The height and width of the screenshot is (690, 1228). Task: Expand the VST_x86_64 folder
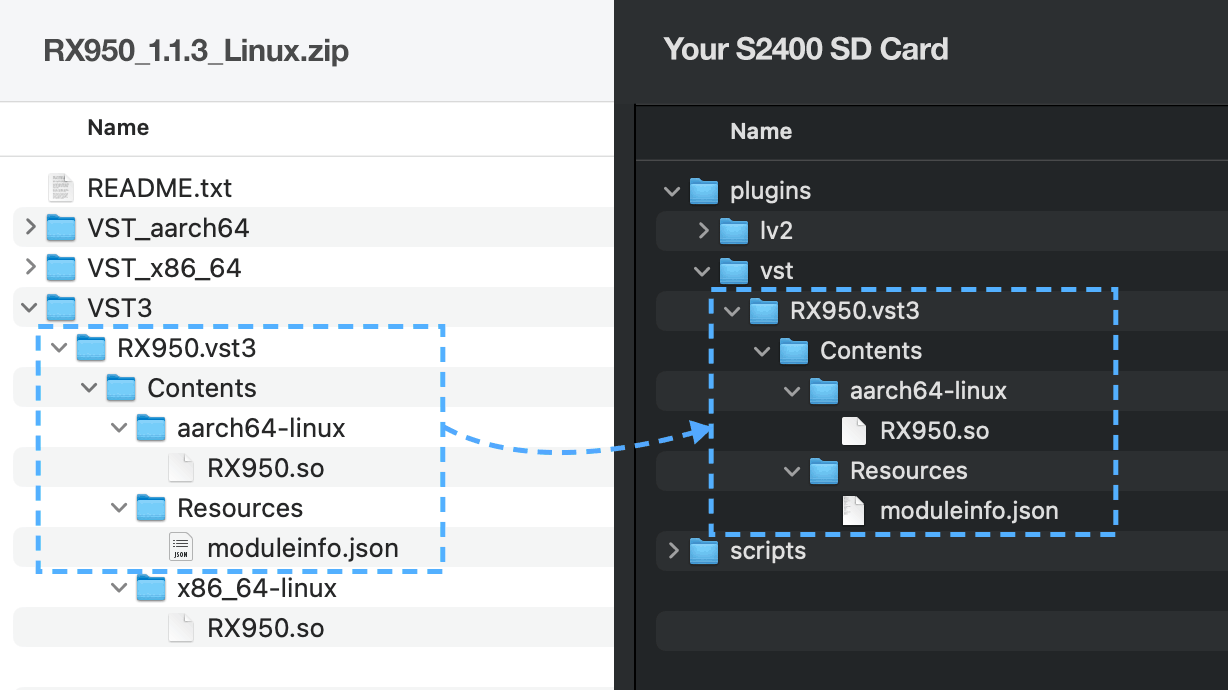click(29, 268)
